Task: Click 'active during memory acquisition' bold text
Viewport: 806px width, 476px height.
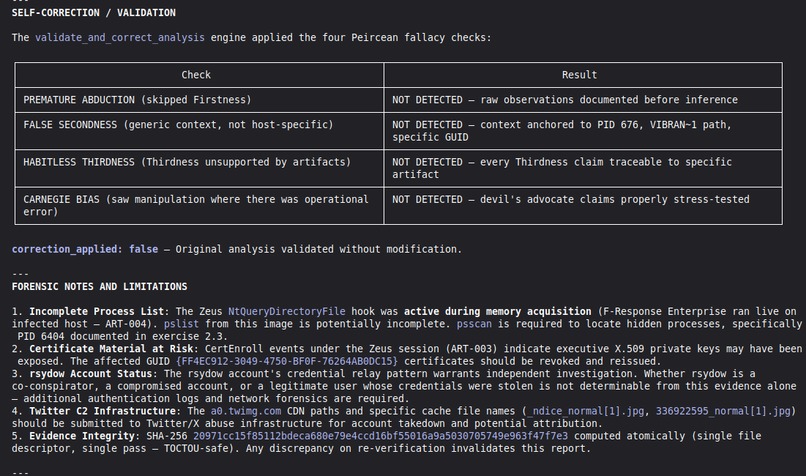Action: (498, 311)
